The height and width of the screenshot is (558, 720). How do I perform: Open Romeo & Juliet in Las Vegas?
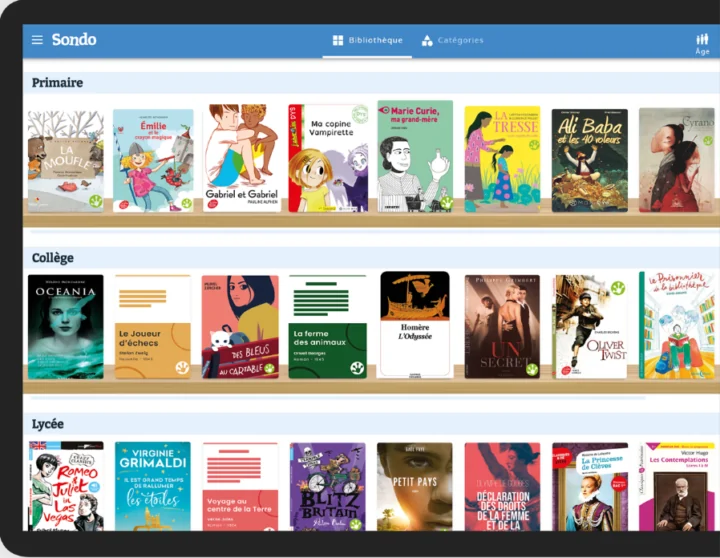pos(66,486)
